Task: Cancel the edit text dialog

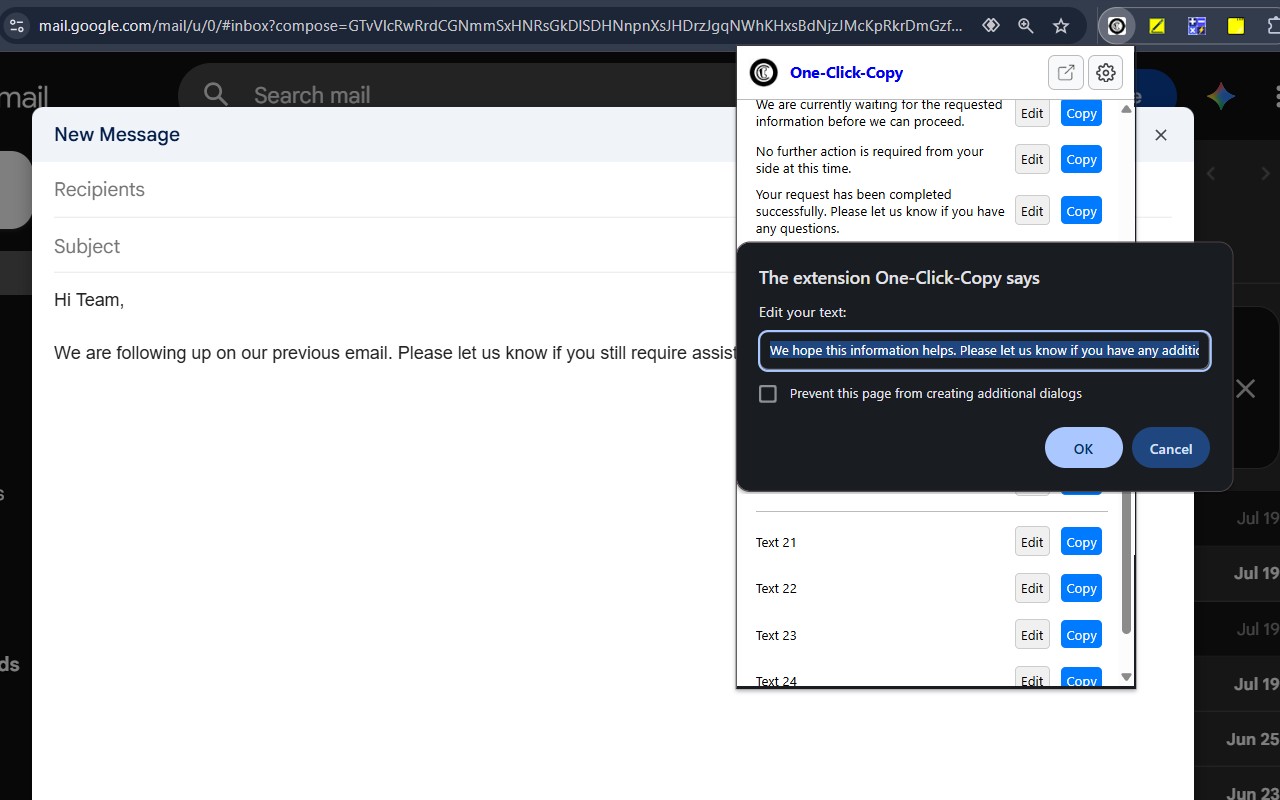Action: pos(1171,449)
